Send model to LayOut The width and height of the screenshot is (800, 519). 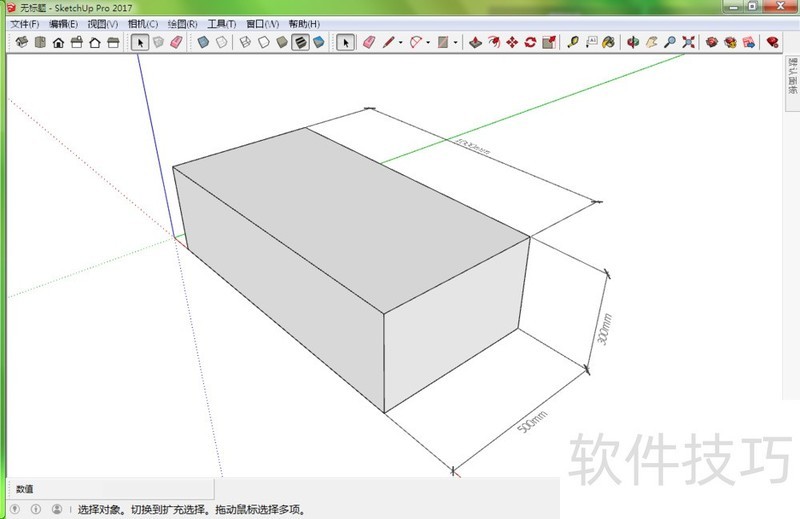(x=748, y=42)
